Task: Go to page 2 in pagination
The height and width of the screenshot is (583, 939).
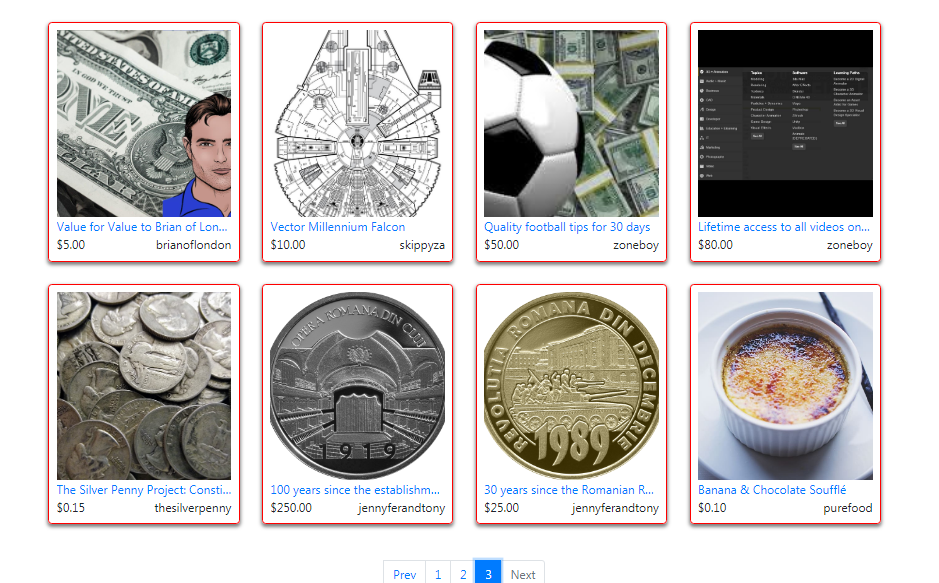Action: coord(463,574)
